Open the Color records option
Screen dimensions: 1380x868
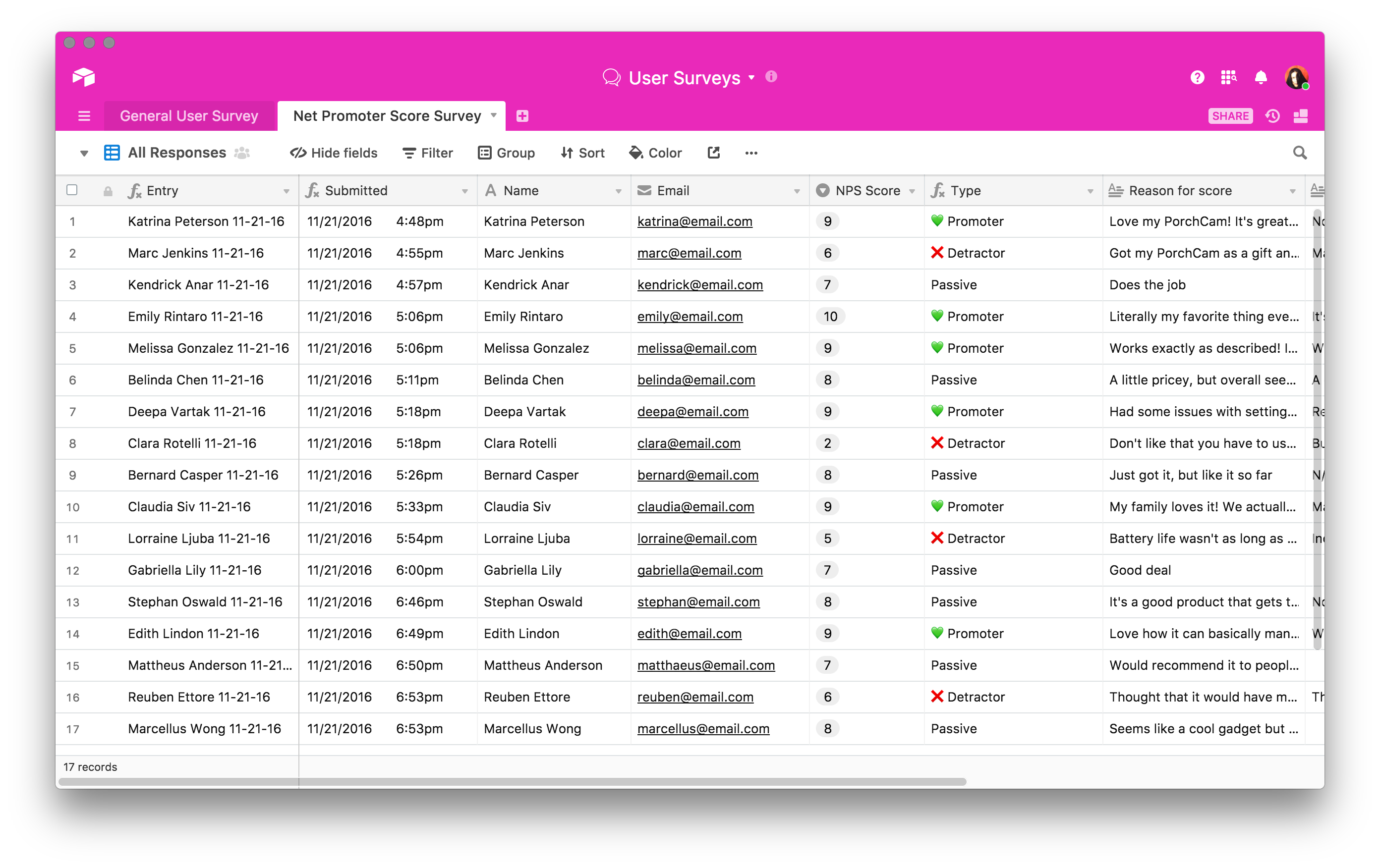655,153
